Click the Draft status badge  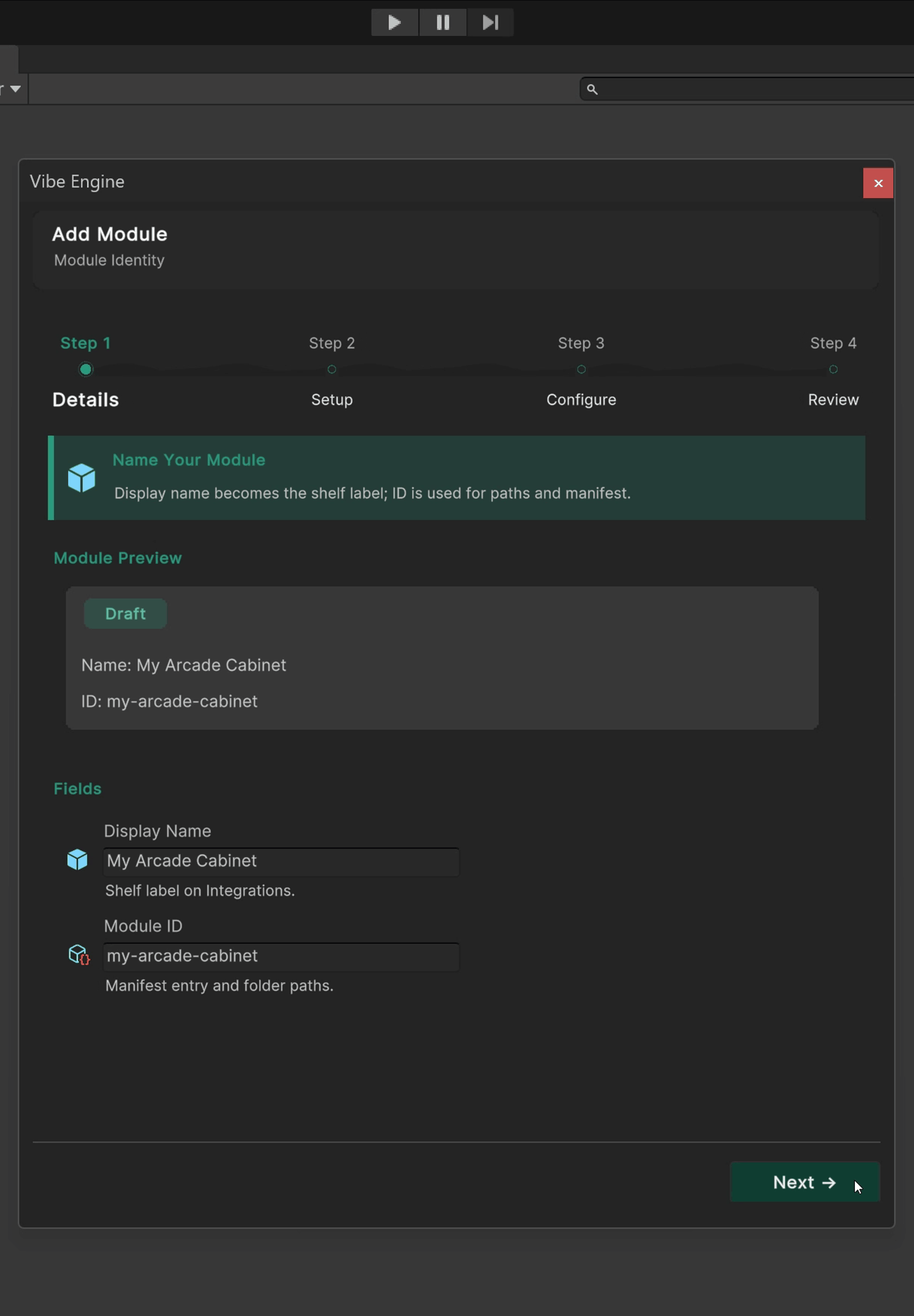[126, 614]
